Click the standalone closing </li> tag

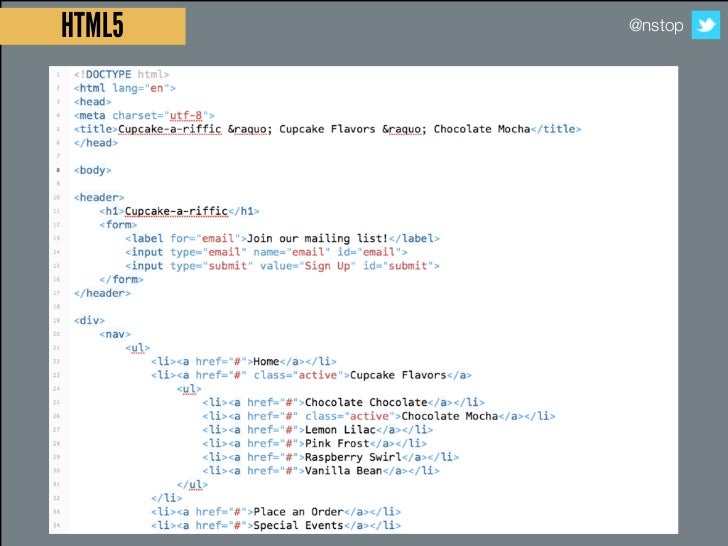click(x=166, y=498)
